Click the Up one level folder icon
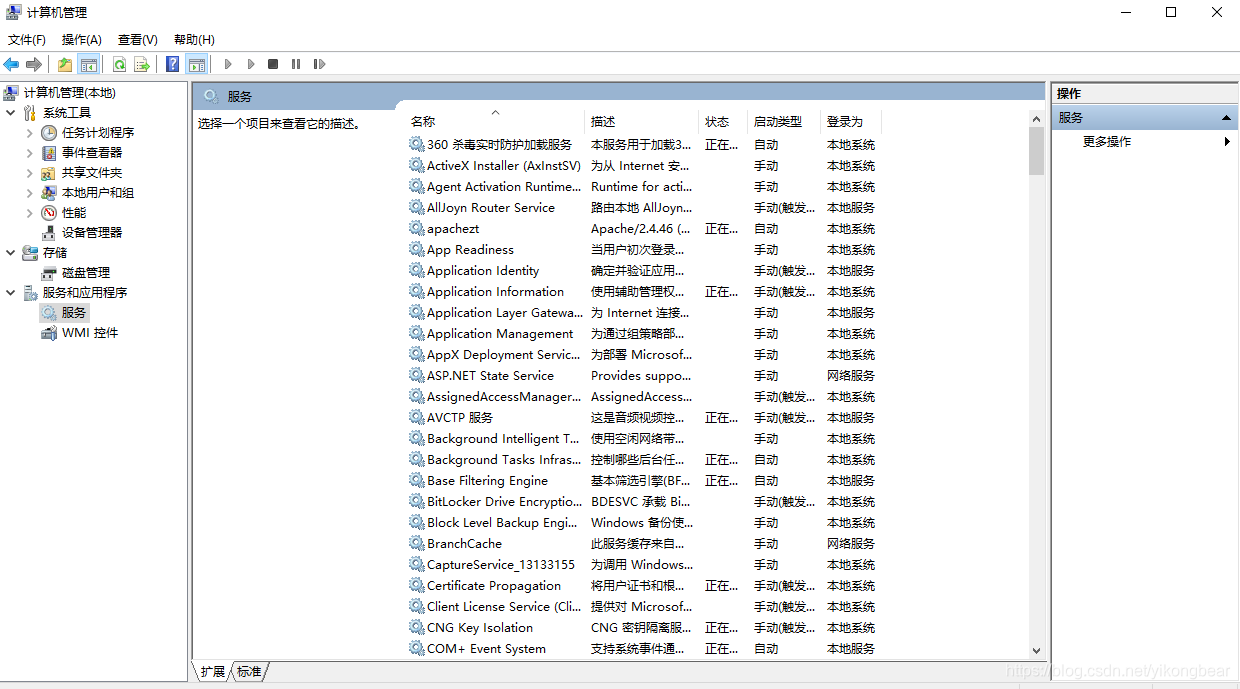The height and width of the screenshot is (689, 1240). pyautogui.click(x=65, y=64)
